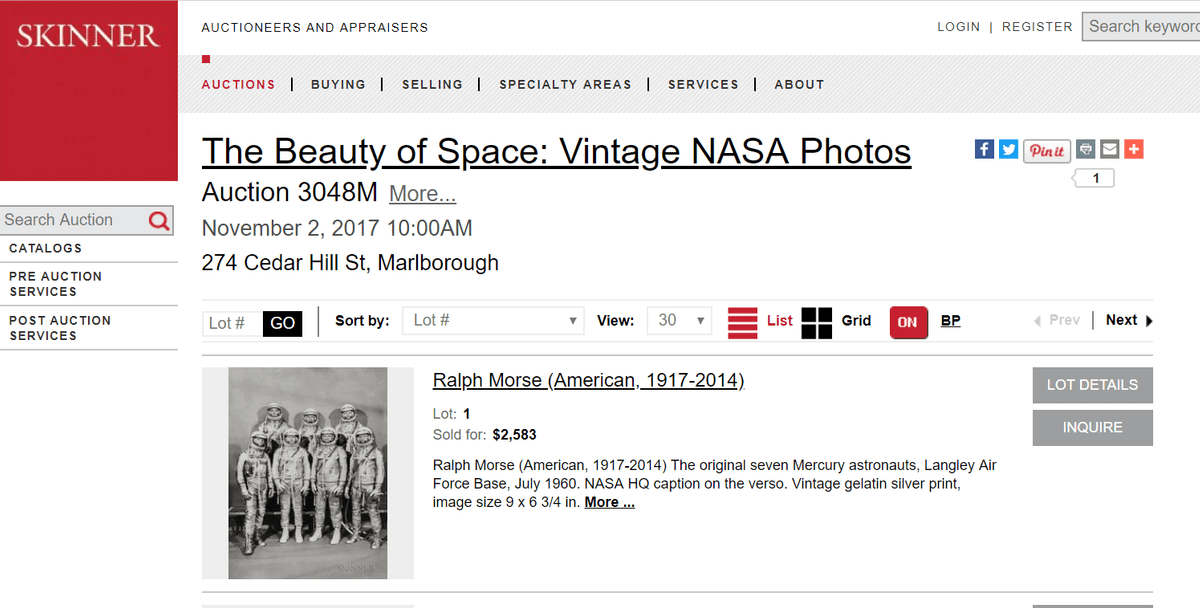Screen dimensions: 1200x608
Task: Share the auction on Twitter
Action: 1008,148
